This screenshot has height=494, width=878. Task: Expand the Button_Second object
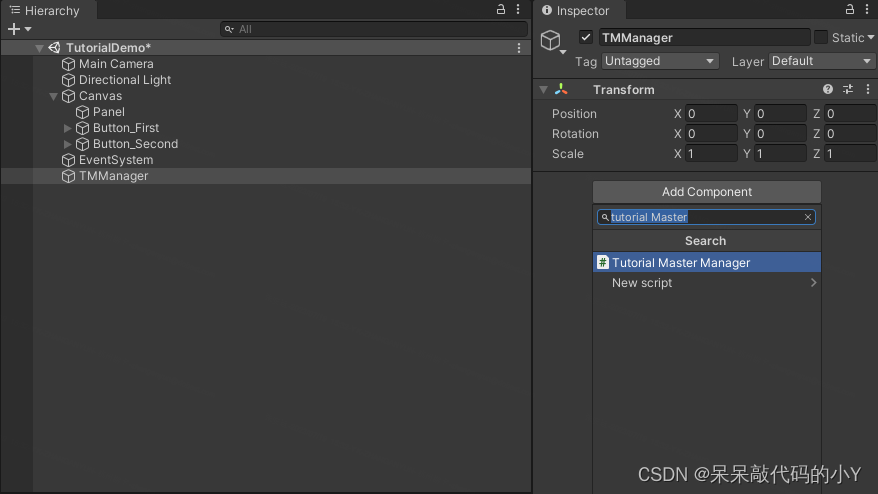point(67,144)
